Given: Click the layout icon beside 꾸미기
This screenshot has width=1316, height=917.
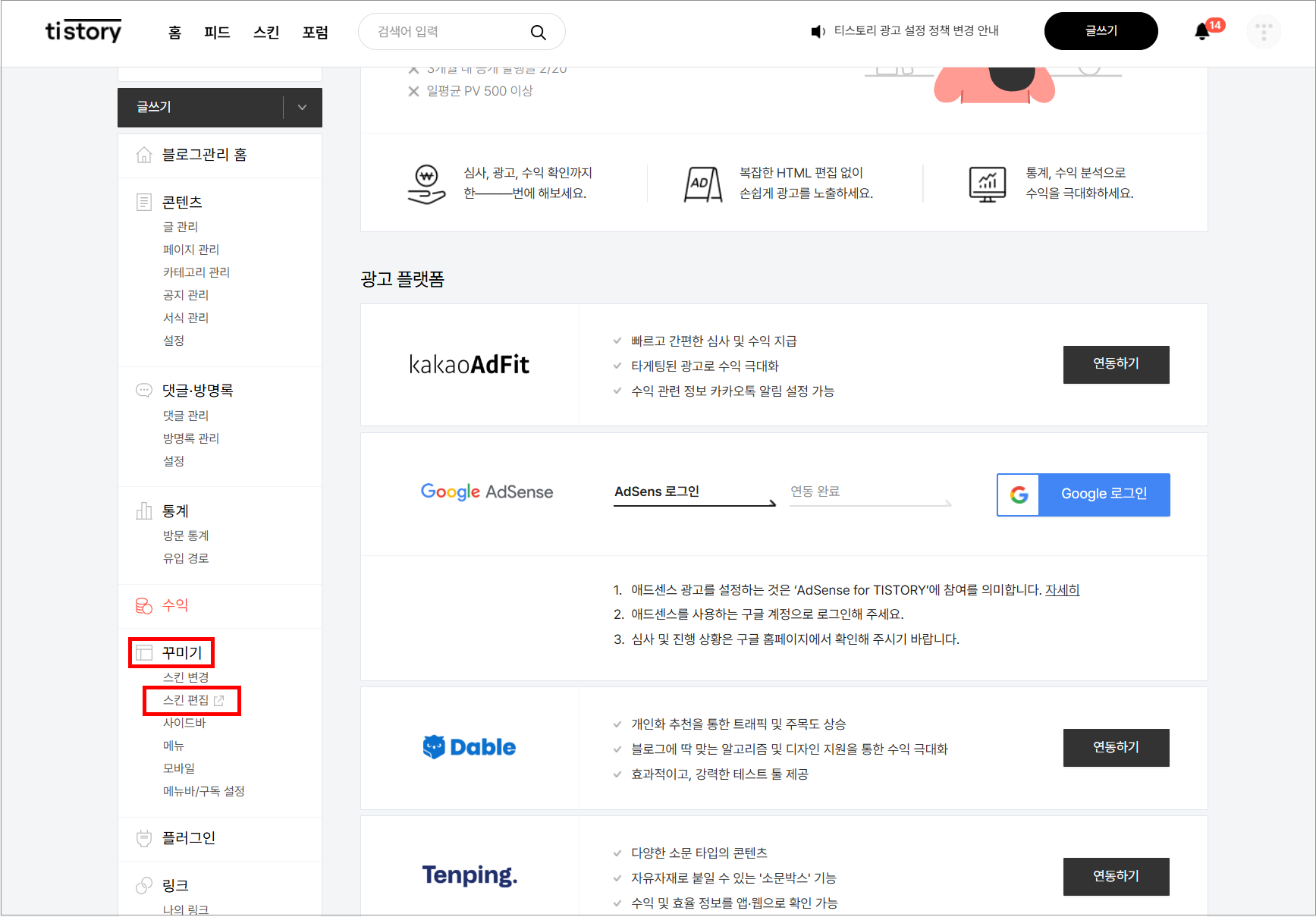Looking at the screenshot, I should (143, 653).
